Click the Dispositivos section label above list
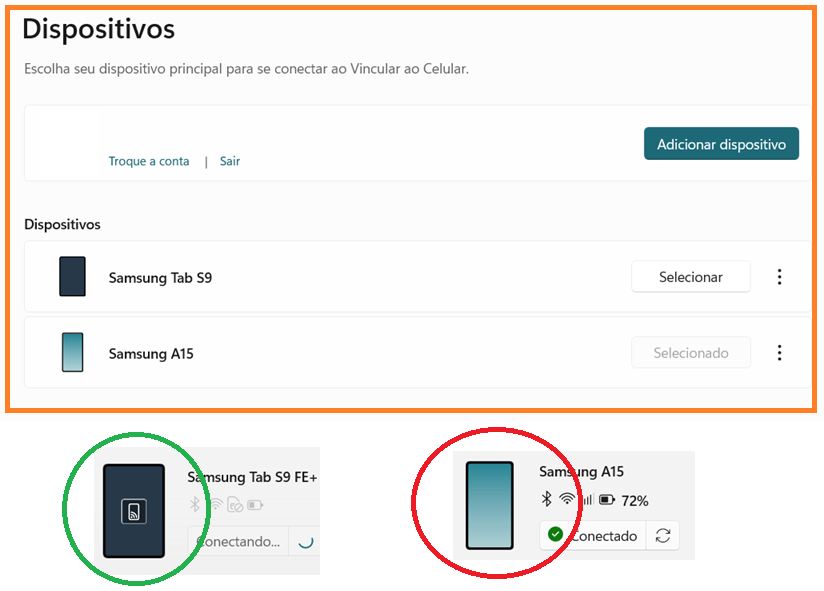824x591 pixels. (63, 224)
